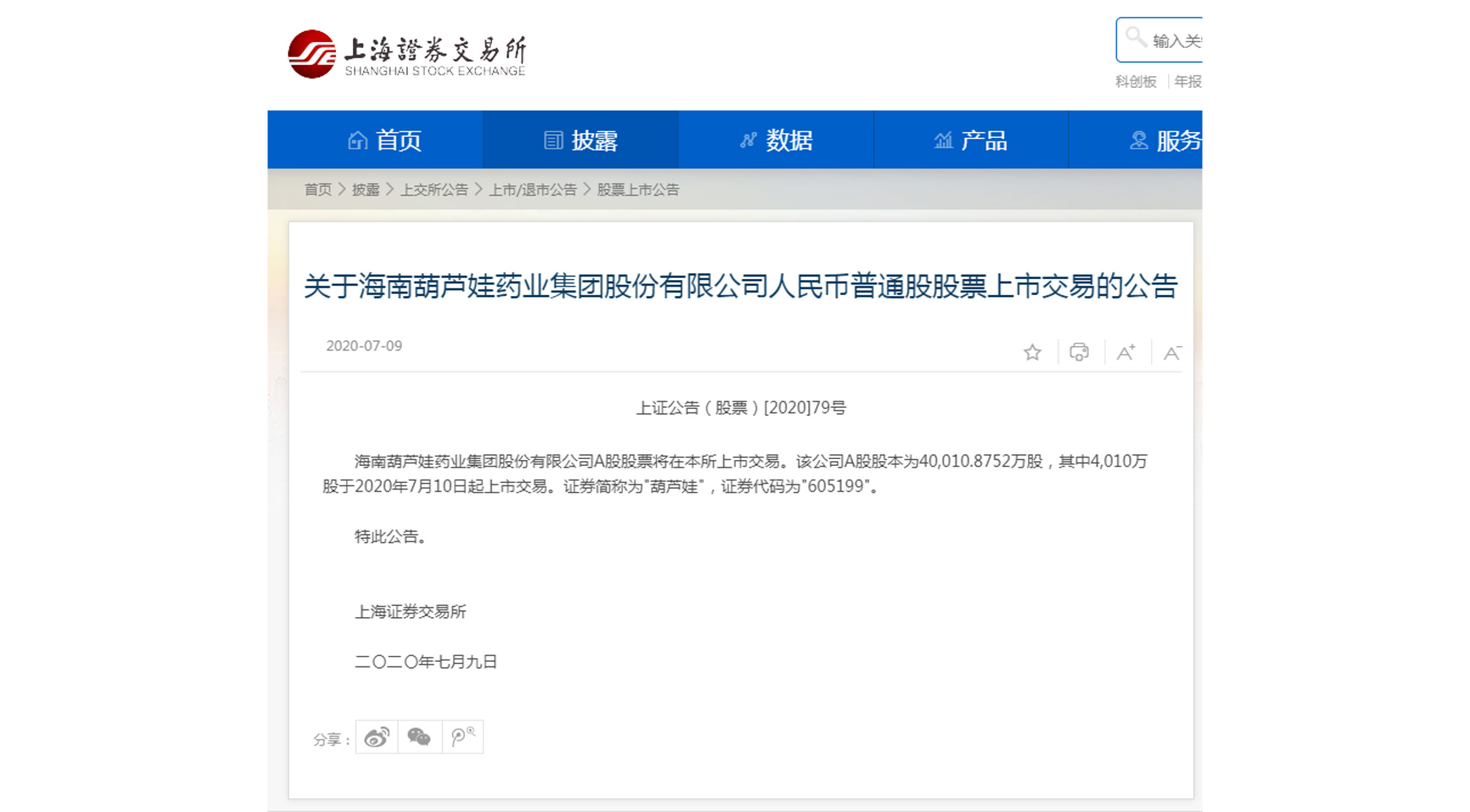Click the third share icon after WeChat
This screenshot has height=812, width=1470.
point(463,737)
